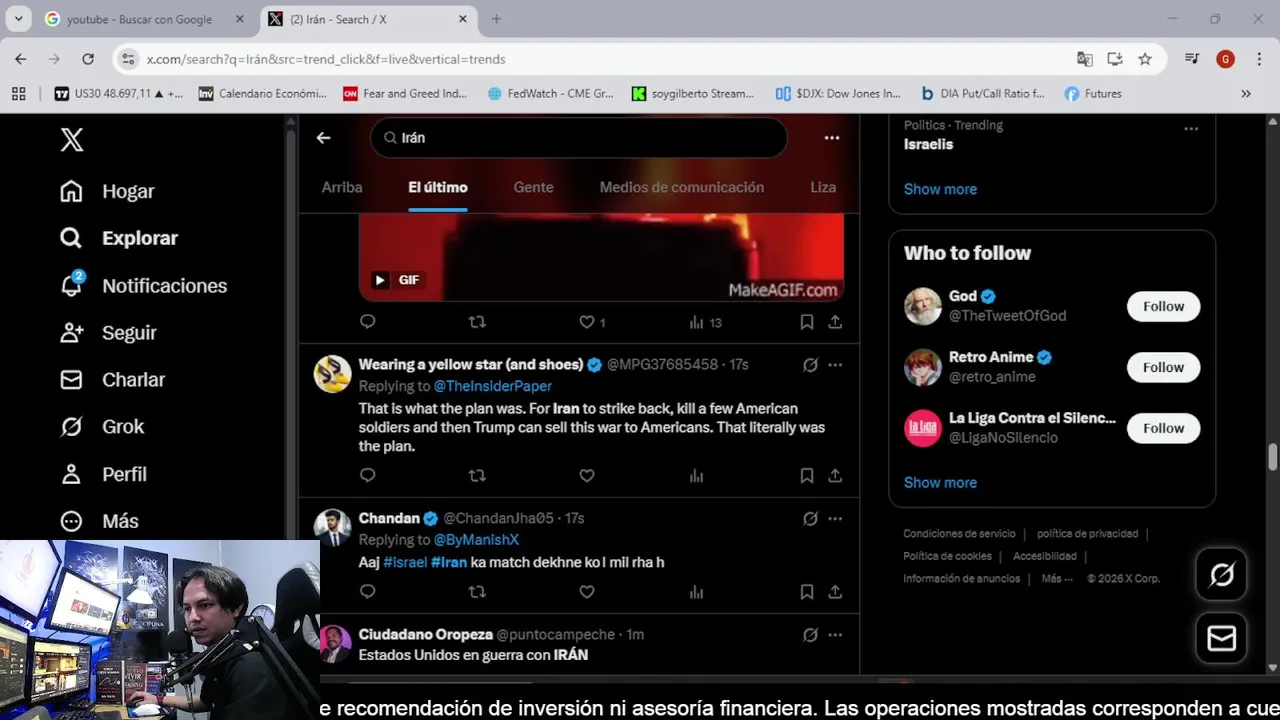The width and height of the screenshot is (1280, 720).
Task: Open Grok in the sidebar
Action: 101,427
